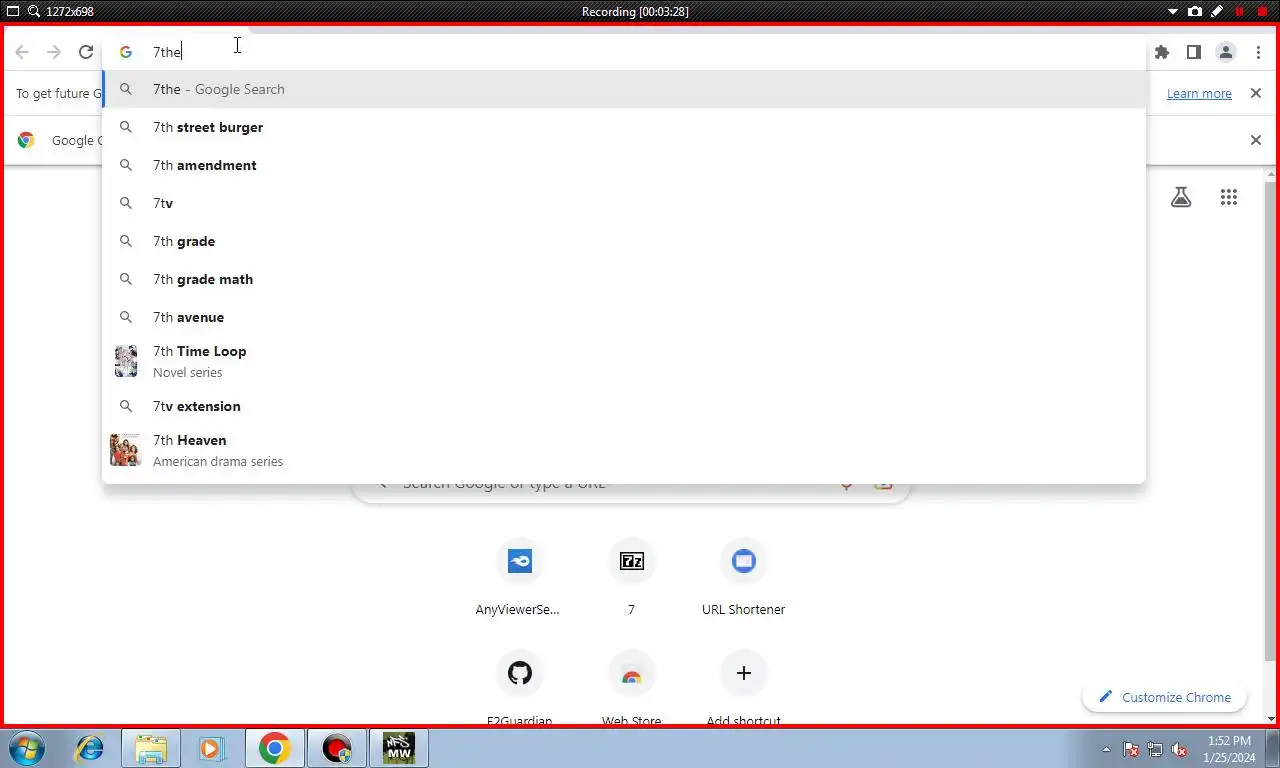Click the muted volume tray icon
Viewport: 1280px width, 768px height.
click(1179, 749)
